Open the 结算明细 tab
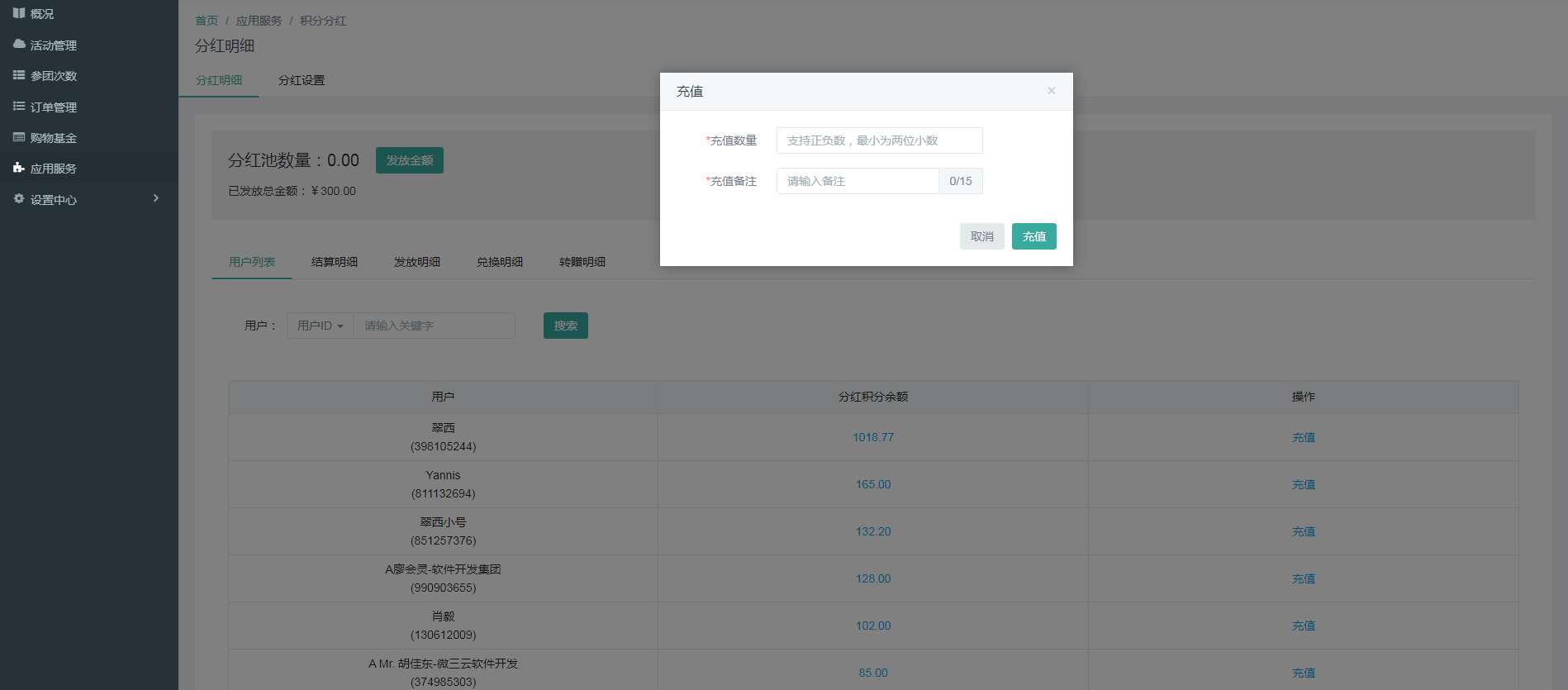Screen dimensions: 1568x690 pos(335,262)
